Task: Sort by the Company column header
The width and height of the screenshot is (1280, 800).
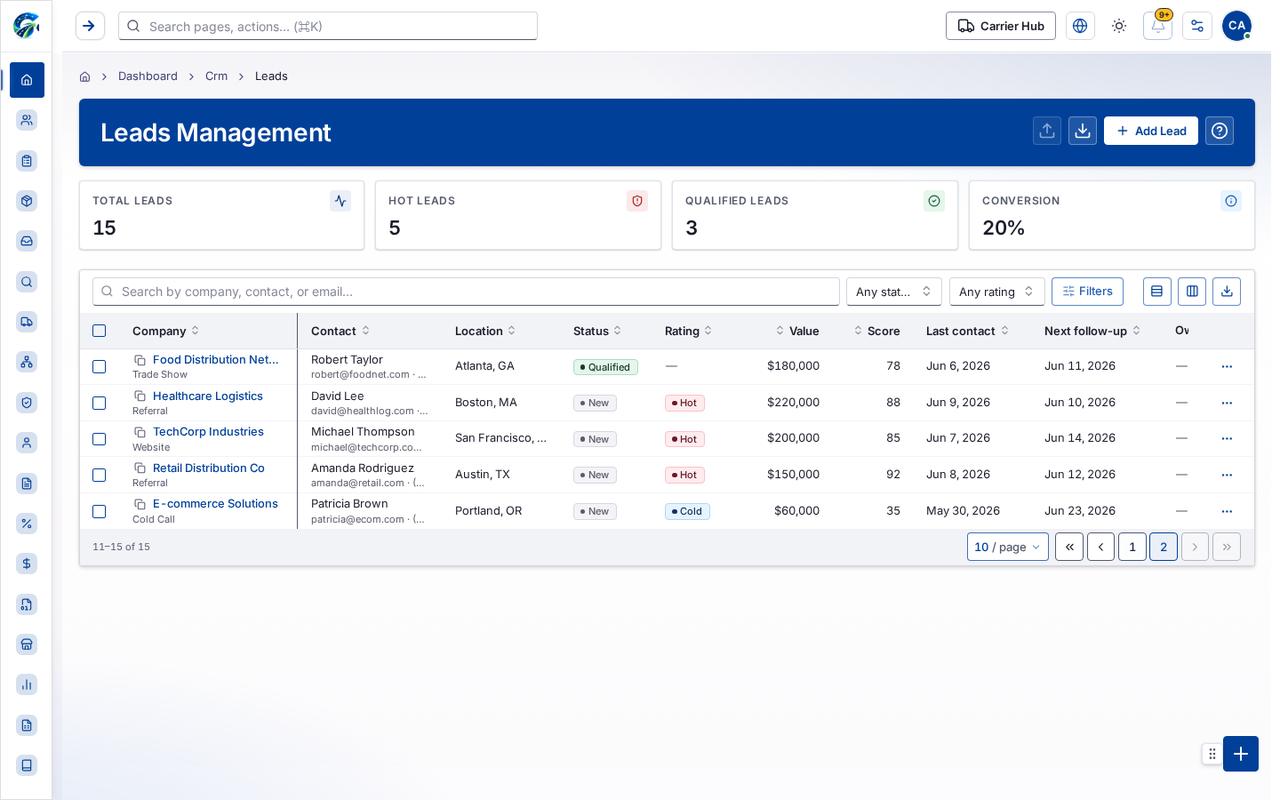Action: [x=165, y=331]
